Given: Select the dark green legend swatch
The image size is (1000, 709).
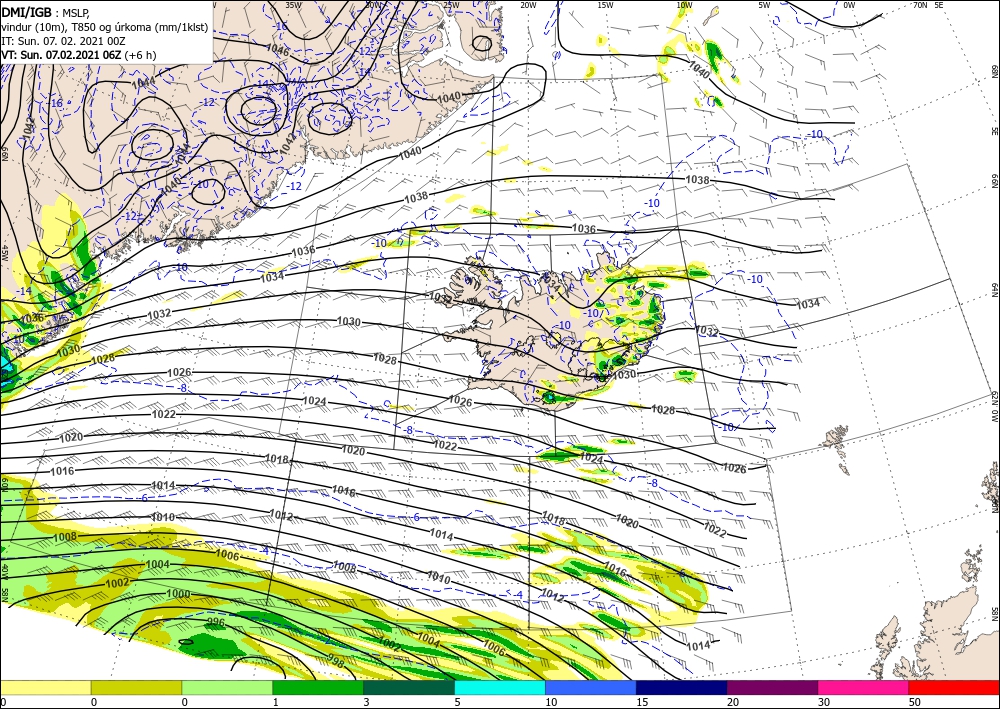Looking at the screenshot, I should click(409, 688).
